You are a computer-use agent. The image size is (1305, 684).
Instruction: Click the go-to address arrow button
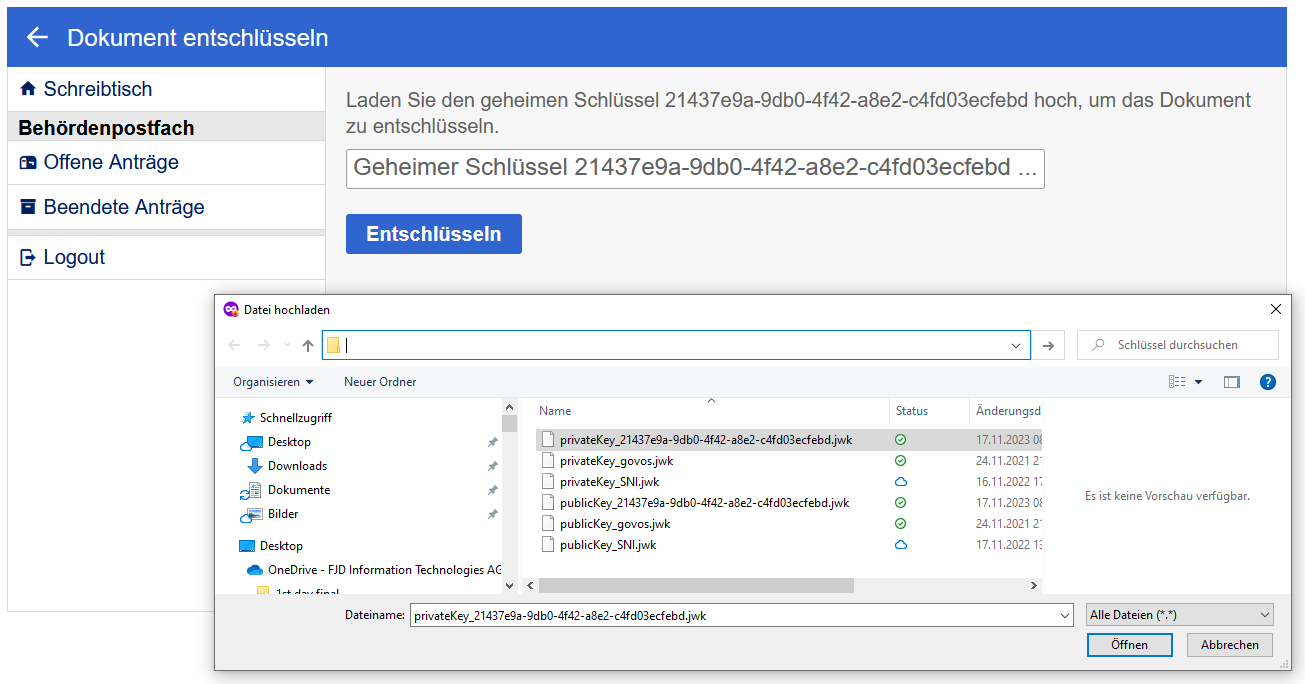click(x=1048, y=345)
